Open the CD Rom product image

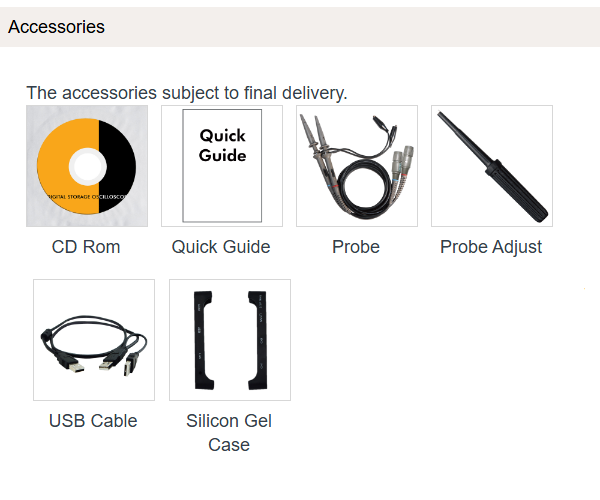(x=87, y=166)
